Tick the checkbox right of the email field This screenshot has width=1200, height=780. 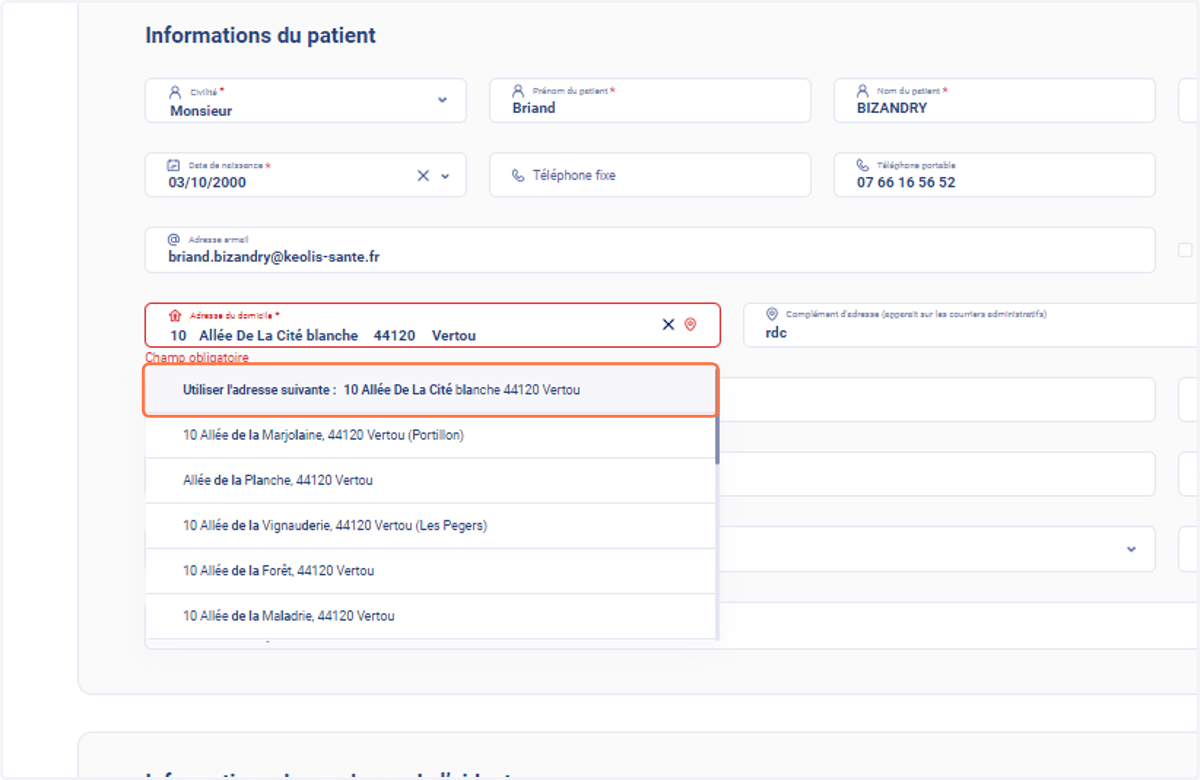(1185, 250)
